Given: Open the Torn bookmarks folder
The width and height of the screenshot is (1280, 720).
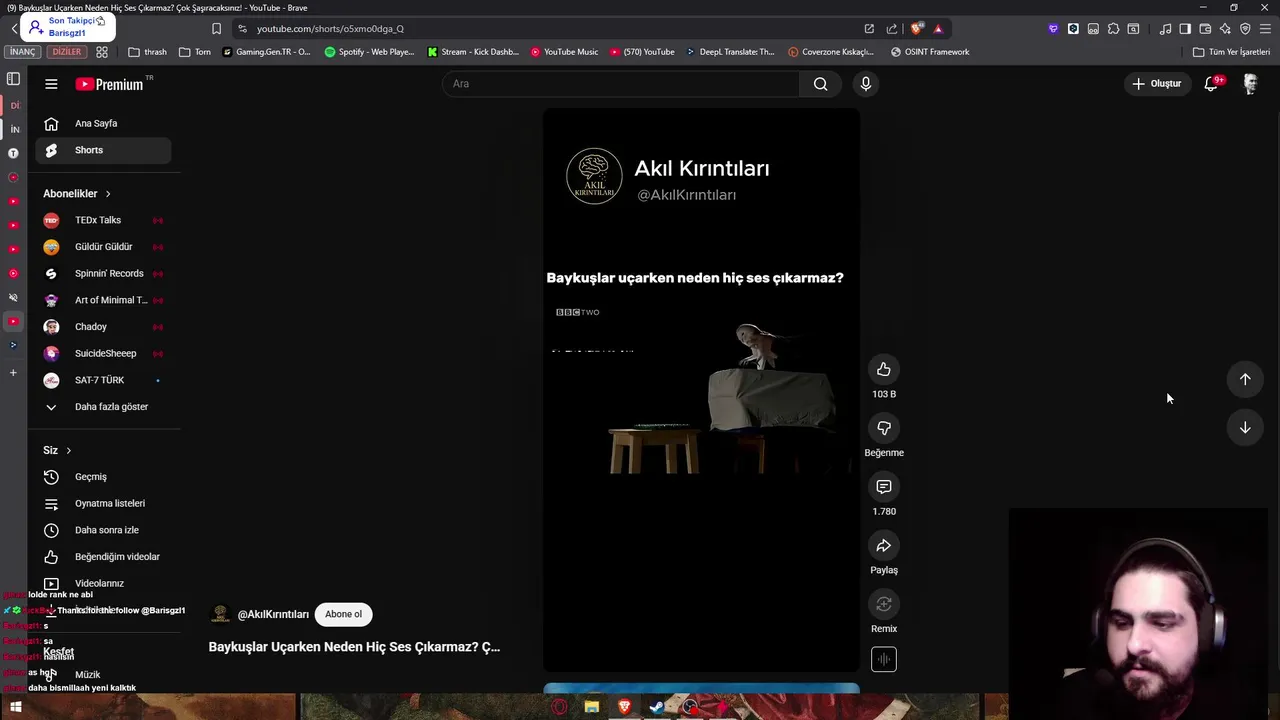Looking at the screenshot, I should 195,52.
